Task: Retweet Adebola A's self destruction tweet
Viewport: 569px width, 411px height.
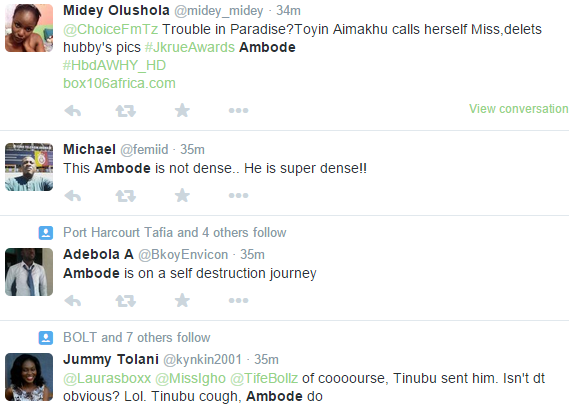Action: (x=126, y=300)
